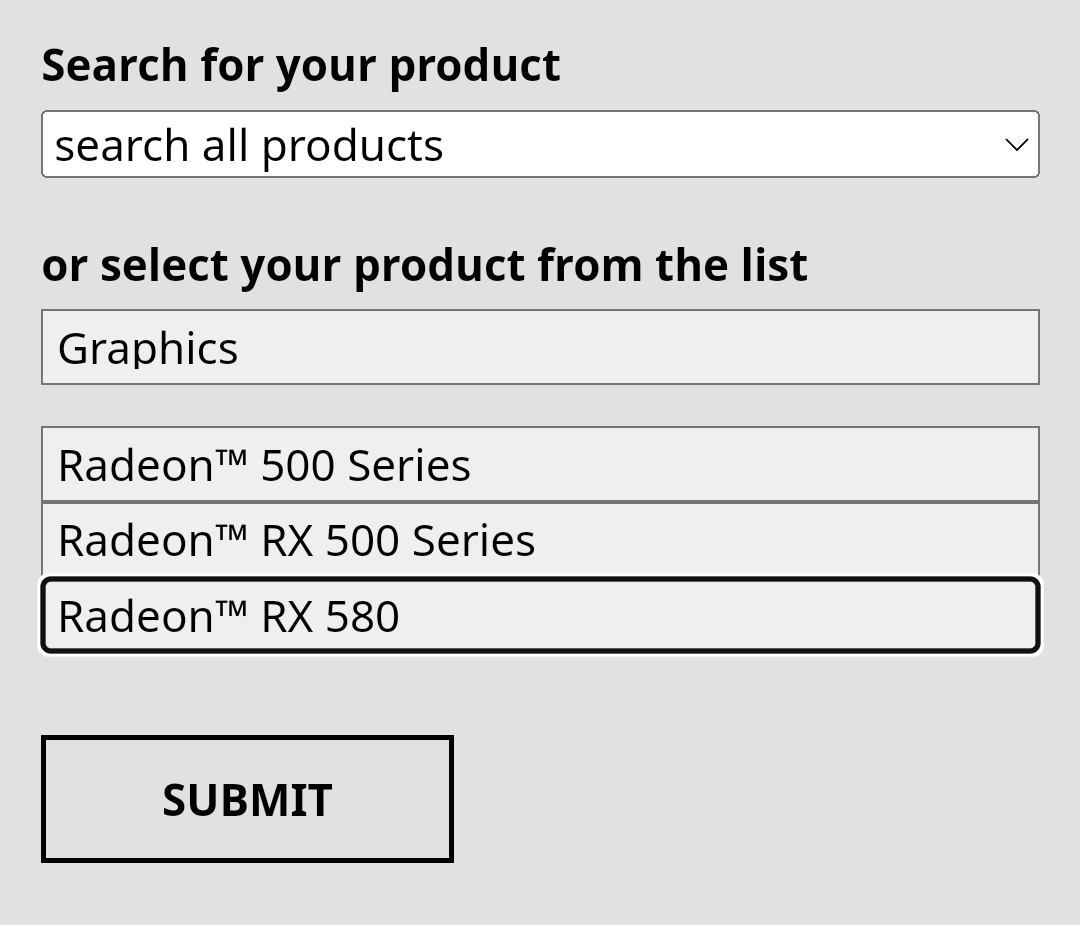Choose the Radeon™ 500 Series entry
The height and width of the screenshot is (925, 1080).
click(x=540, y=465)
